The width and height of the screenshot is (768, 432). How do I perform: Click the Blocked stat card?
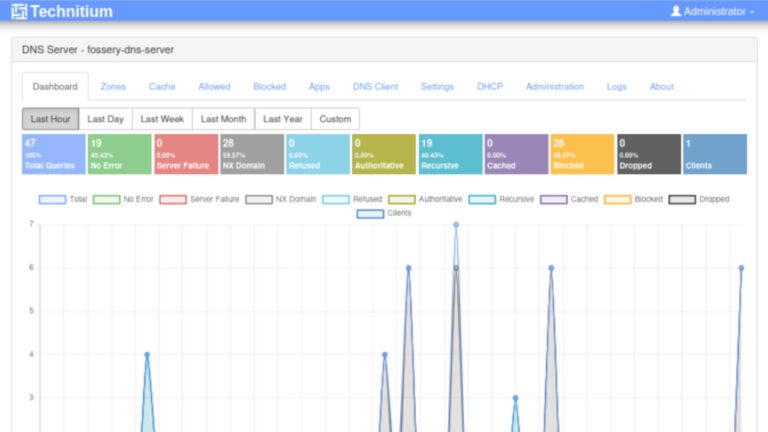click(x=582, y=154)
